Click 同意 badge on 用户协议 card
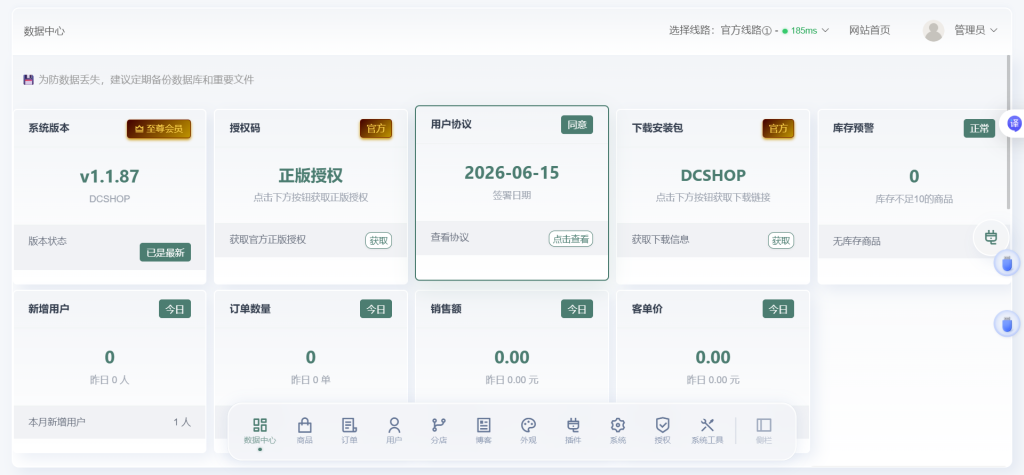 pyautogui.click(x=577, y=125)
